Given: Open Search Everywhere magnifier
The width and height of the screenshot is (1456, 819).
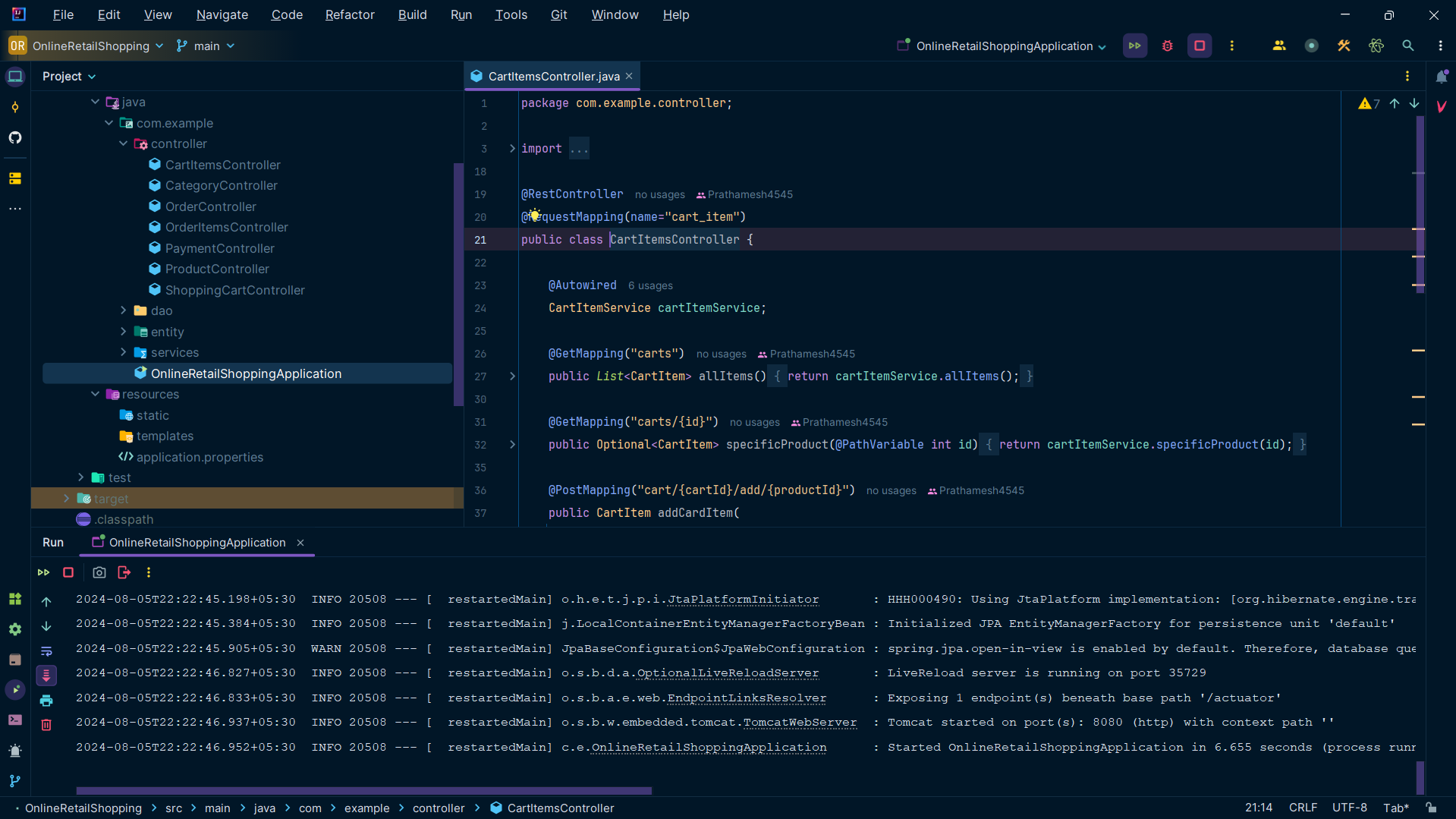Looking at the screenshot, I should click(x=1408, y=46).
